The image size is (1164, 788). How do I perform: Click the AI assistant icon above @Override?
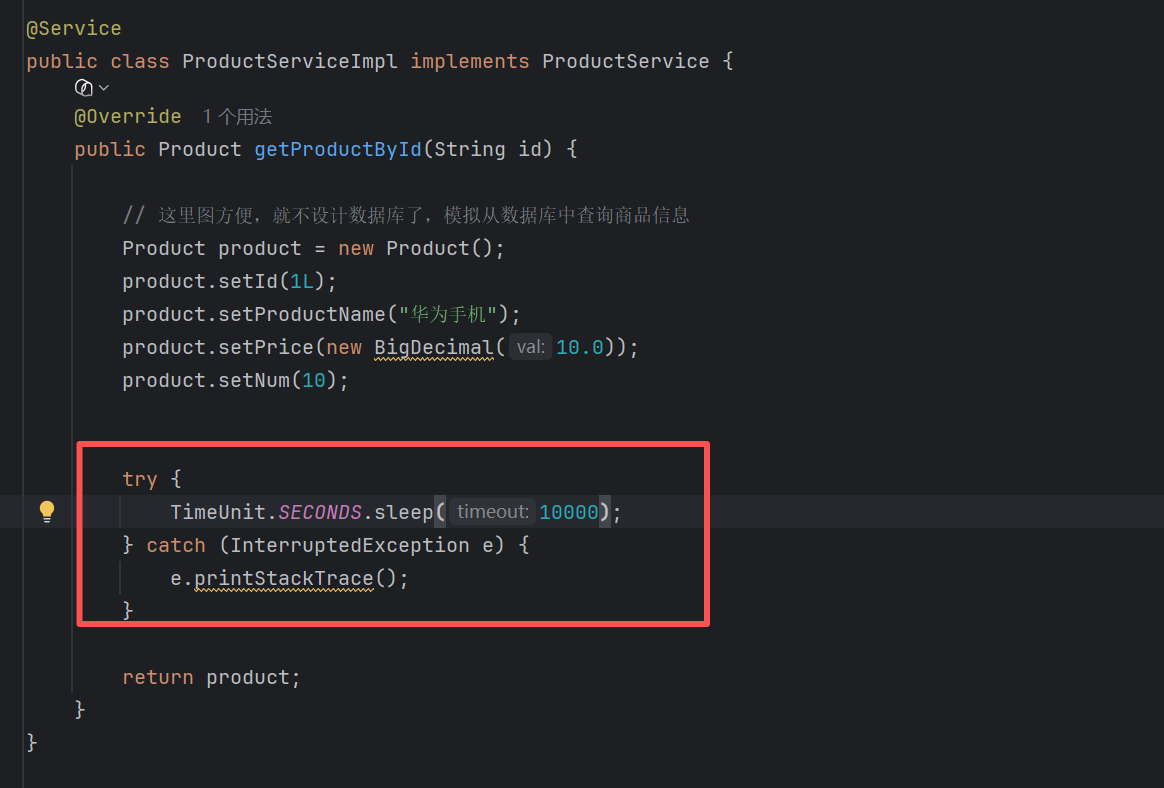(x=84, y=88)
